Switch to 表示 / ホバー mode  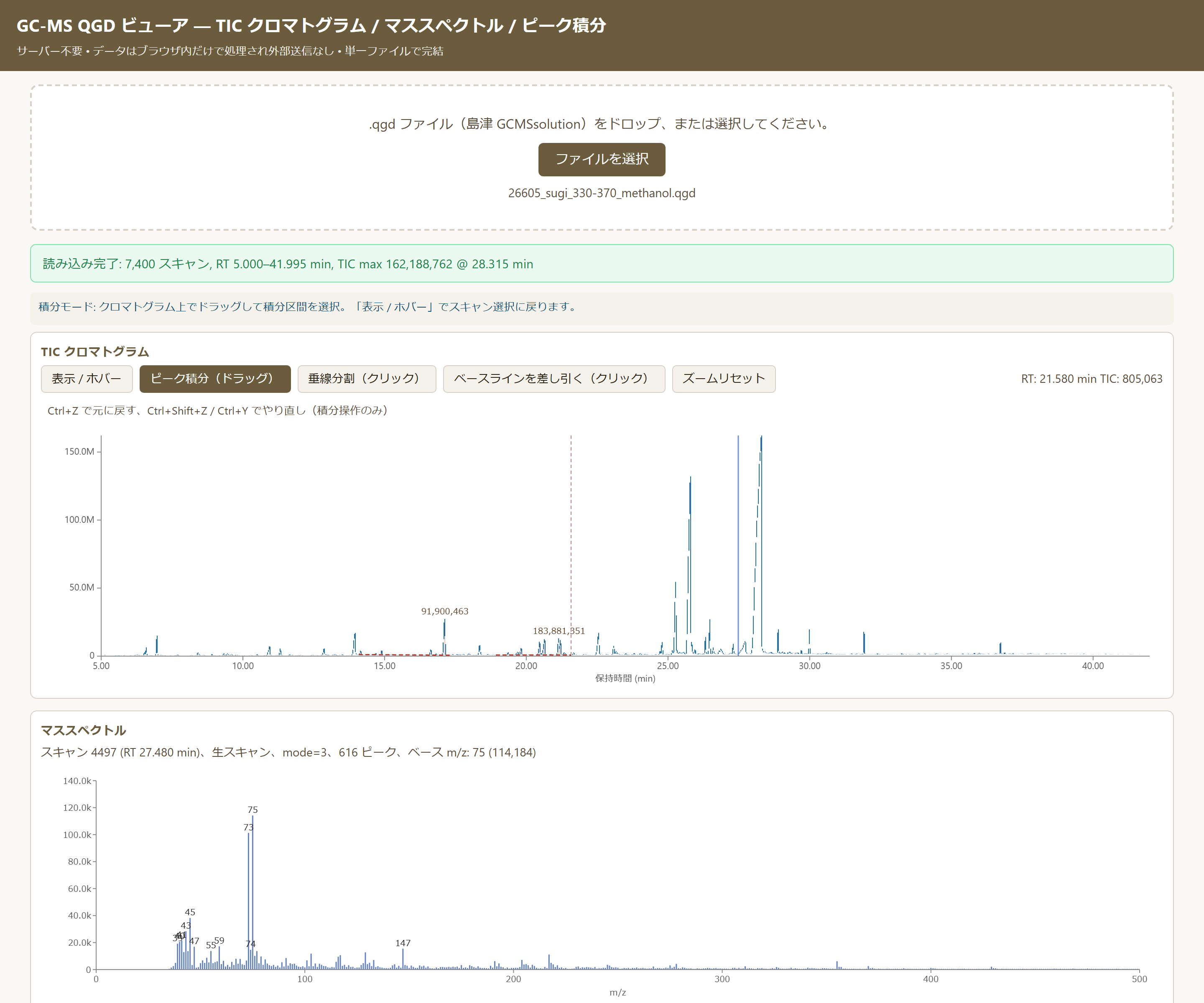pos(87,379)
